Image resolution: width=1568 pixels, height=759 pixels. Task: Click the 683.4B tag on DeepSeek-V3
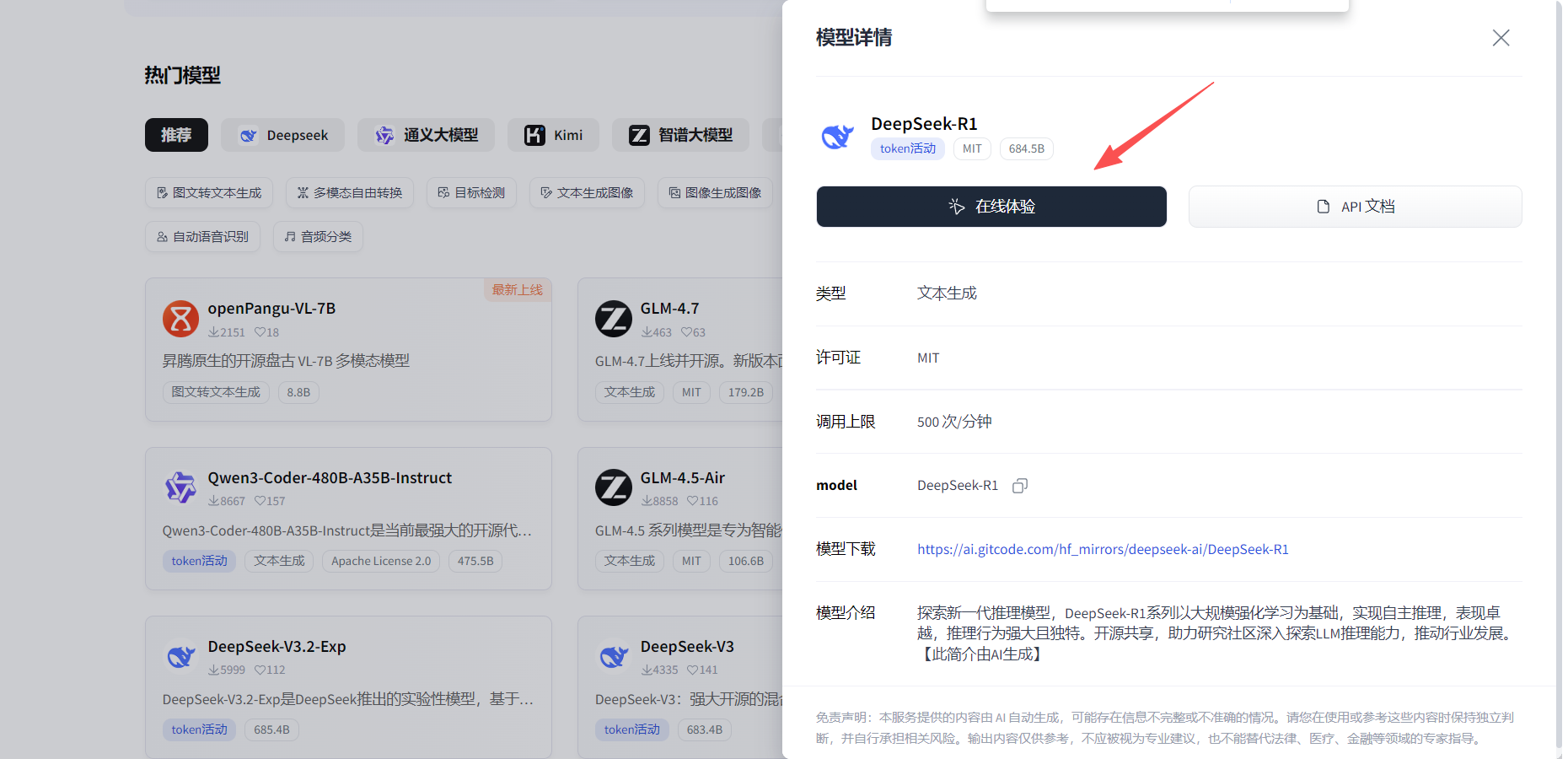coord(705,729)
